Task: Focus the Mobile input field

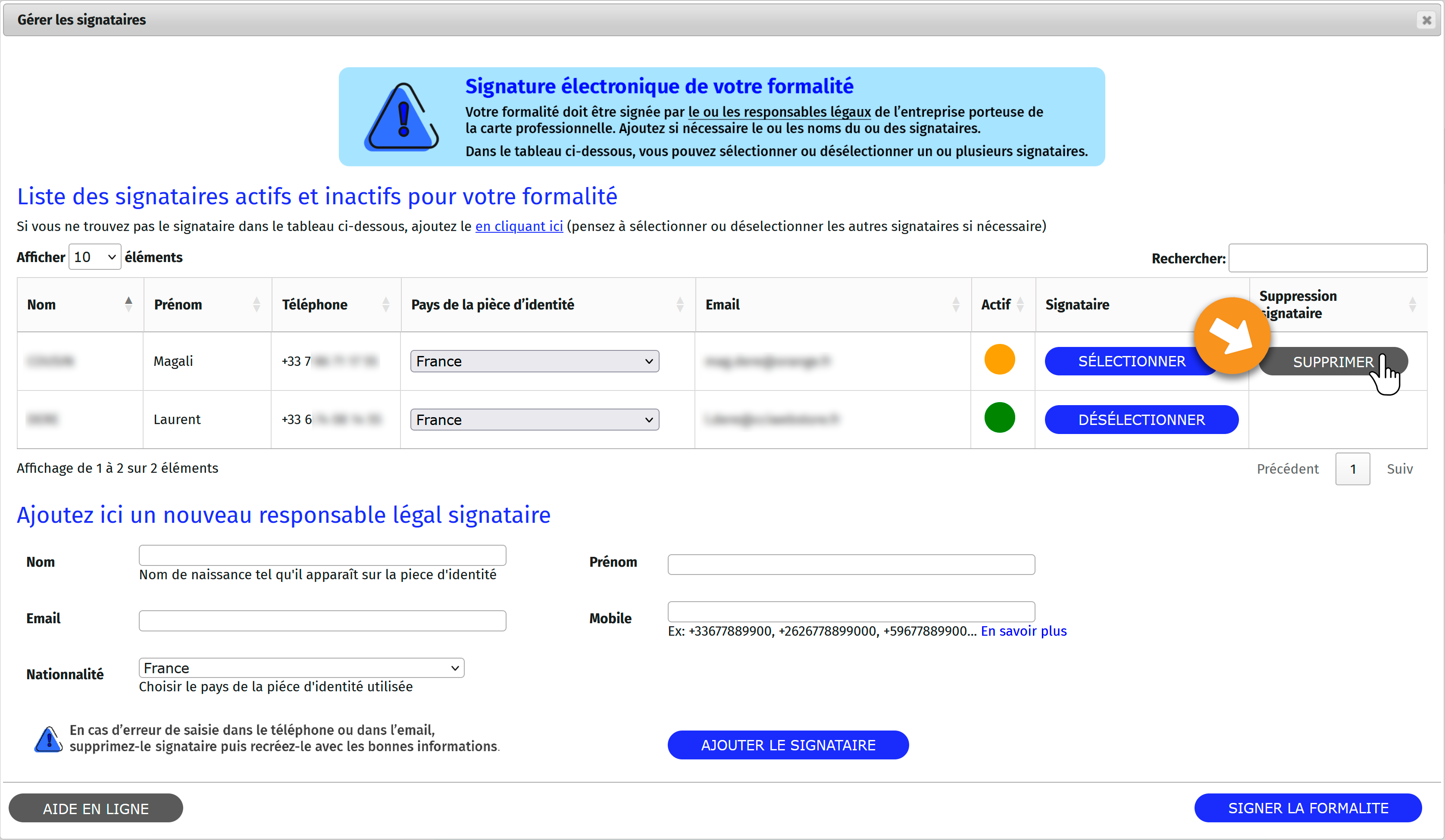Action: pyautogui.click(x=851, y=612)
